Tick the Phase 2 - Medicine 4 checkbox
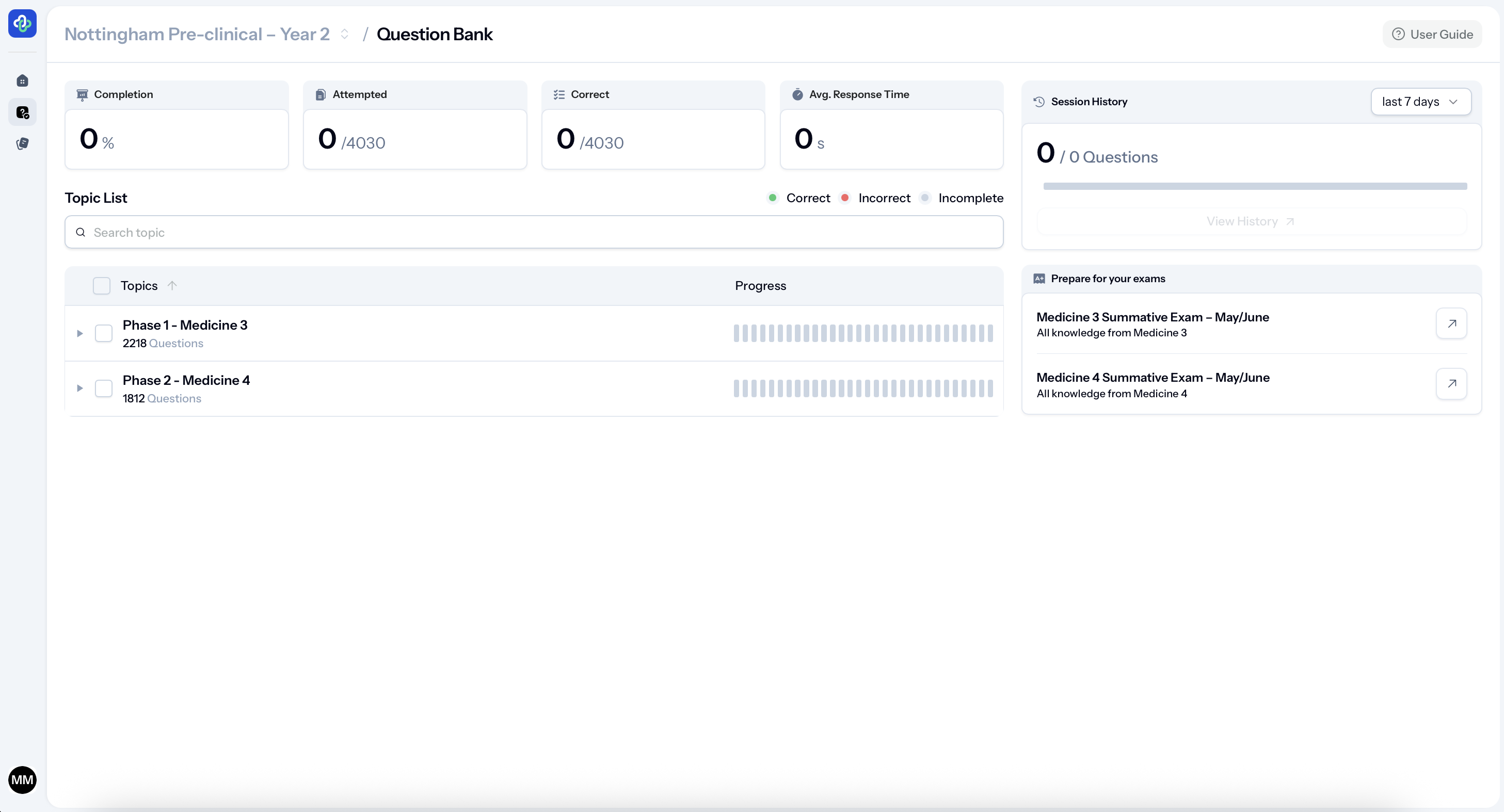The image size is (1504, 812). coord(103,388)
